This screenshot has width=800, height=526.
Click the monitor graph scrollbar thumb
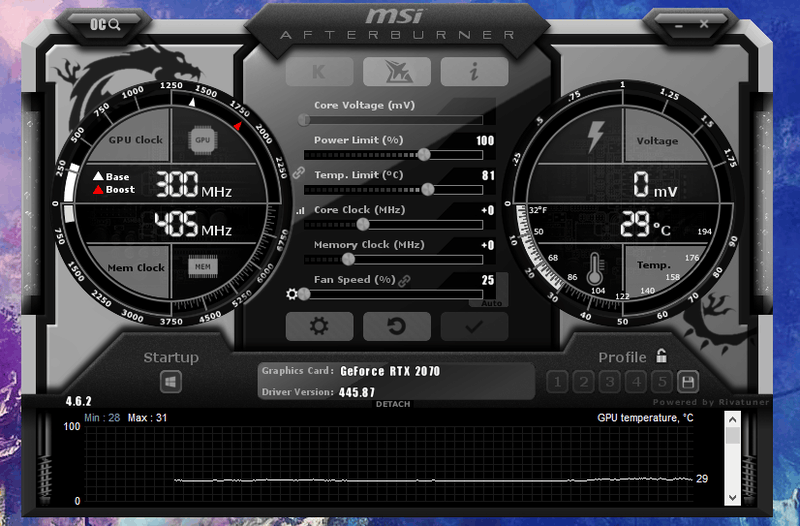pos(732,436)
